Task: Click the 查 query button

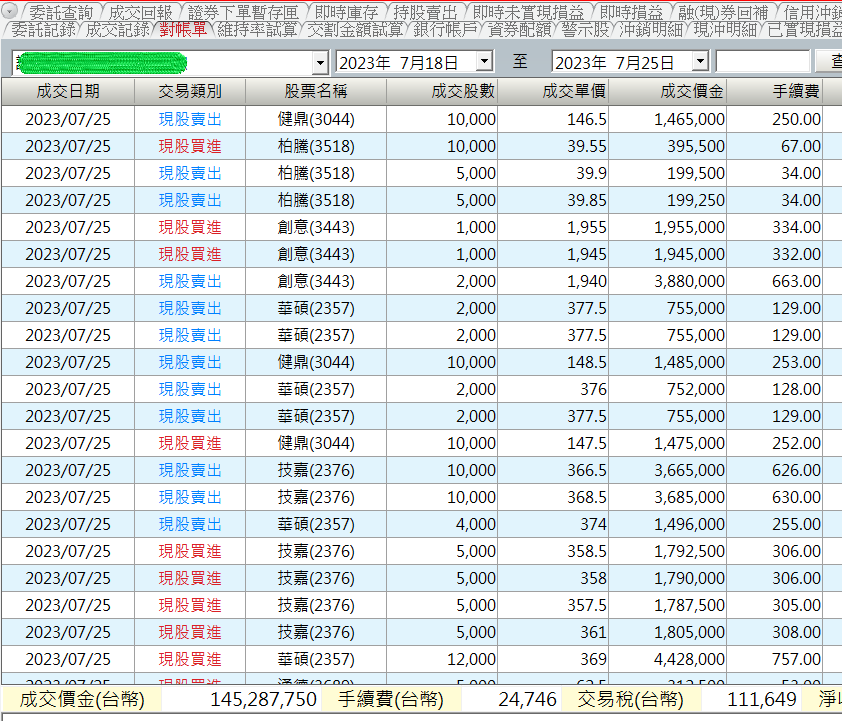Action: pyautogui.click(x=832, y=62)
